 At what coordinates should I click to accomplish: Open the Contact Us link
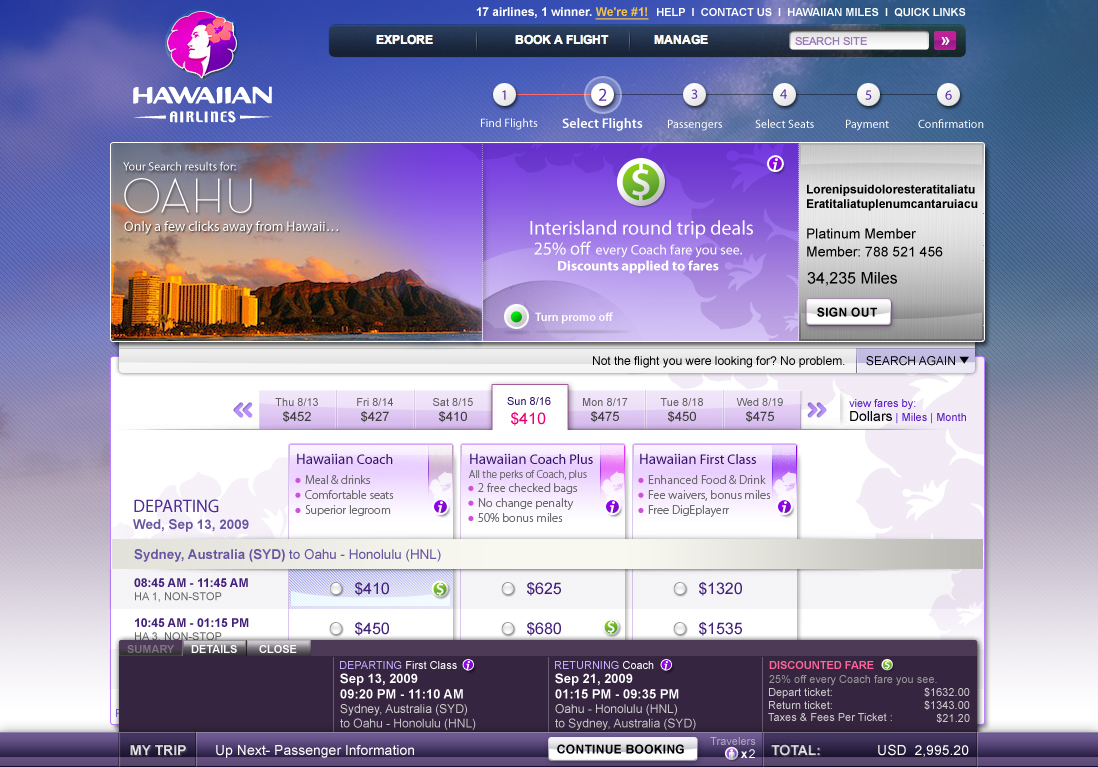click(x=736, y=12)
